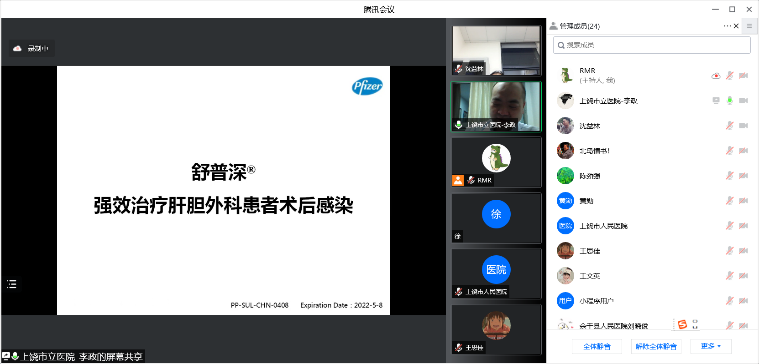This screenshot has height=364, width=759.
Task: Click the 解除全体静音 unmute all button
Action: (656, 346)
